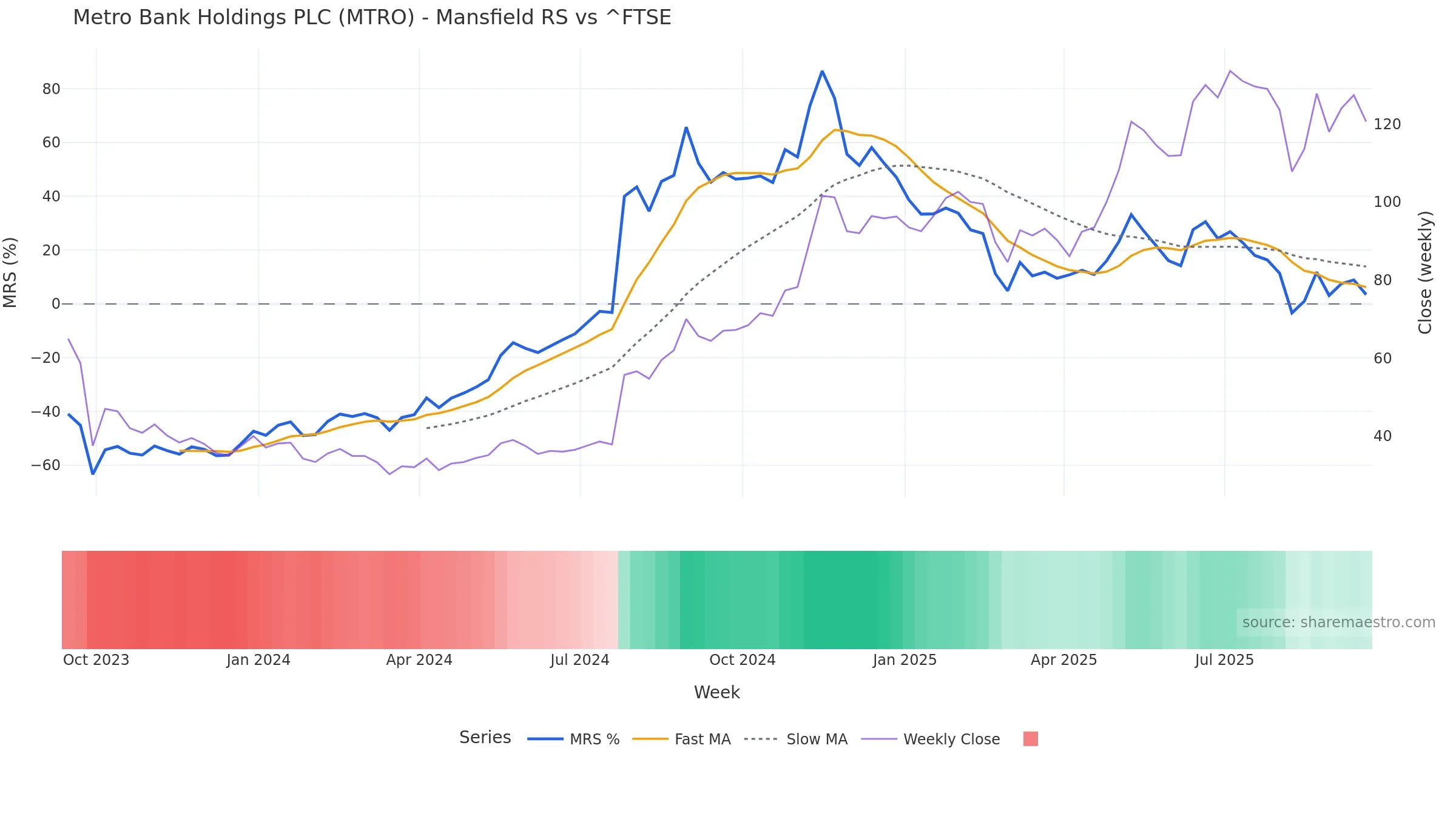Image resolution: width=1456 pixels, height=819 pixels.
Task: Click the Jan 2025 tick label
Action: coord(905,660)
